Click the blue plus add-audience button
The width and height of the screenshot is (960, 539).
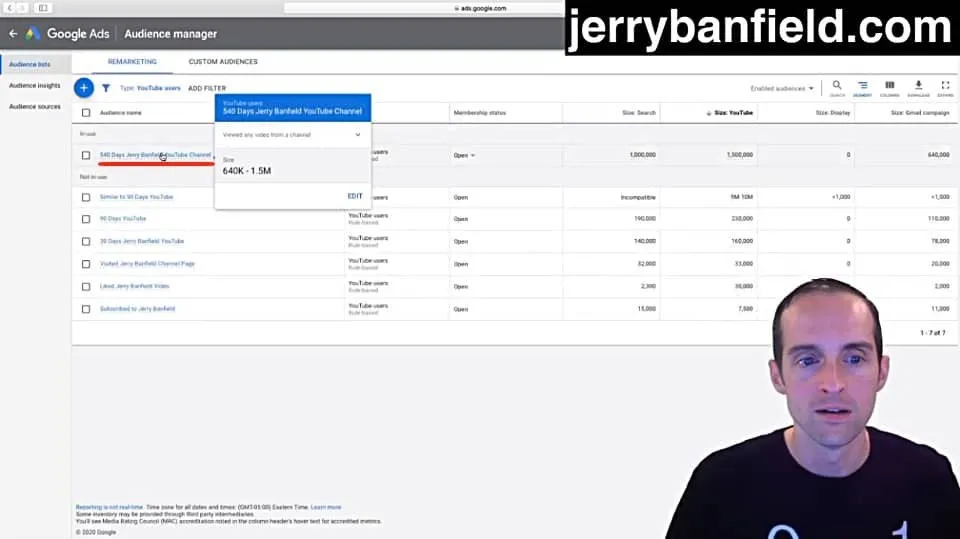click(x=84, y=88)
